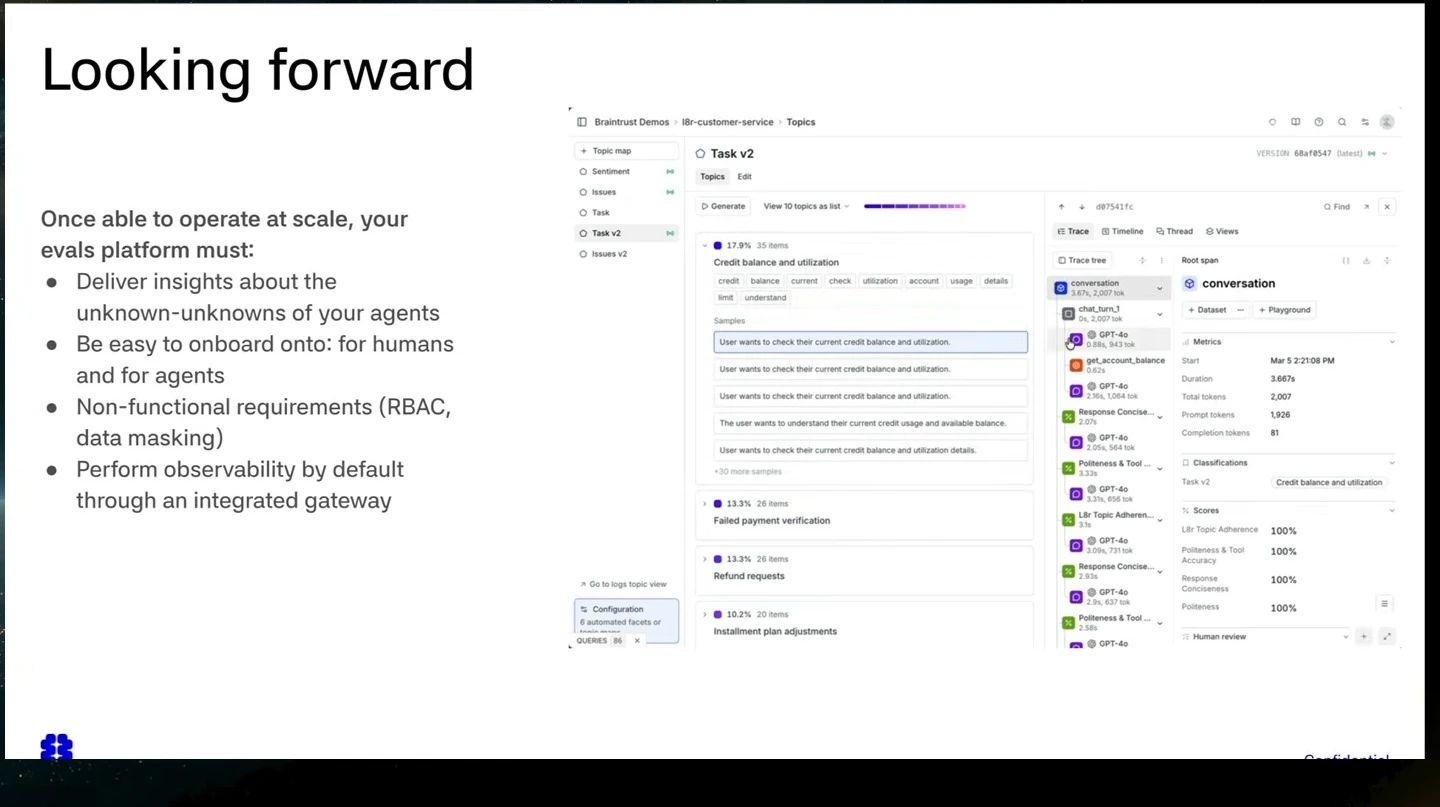Switch to the Edit tab

pos(745,177)
